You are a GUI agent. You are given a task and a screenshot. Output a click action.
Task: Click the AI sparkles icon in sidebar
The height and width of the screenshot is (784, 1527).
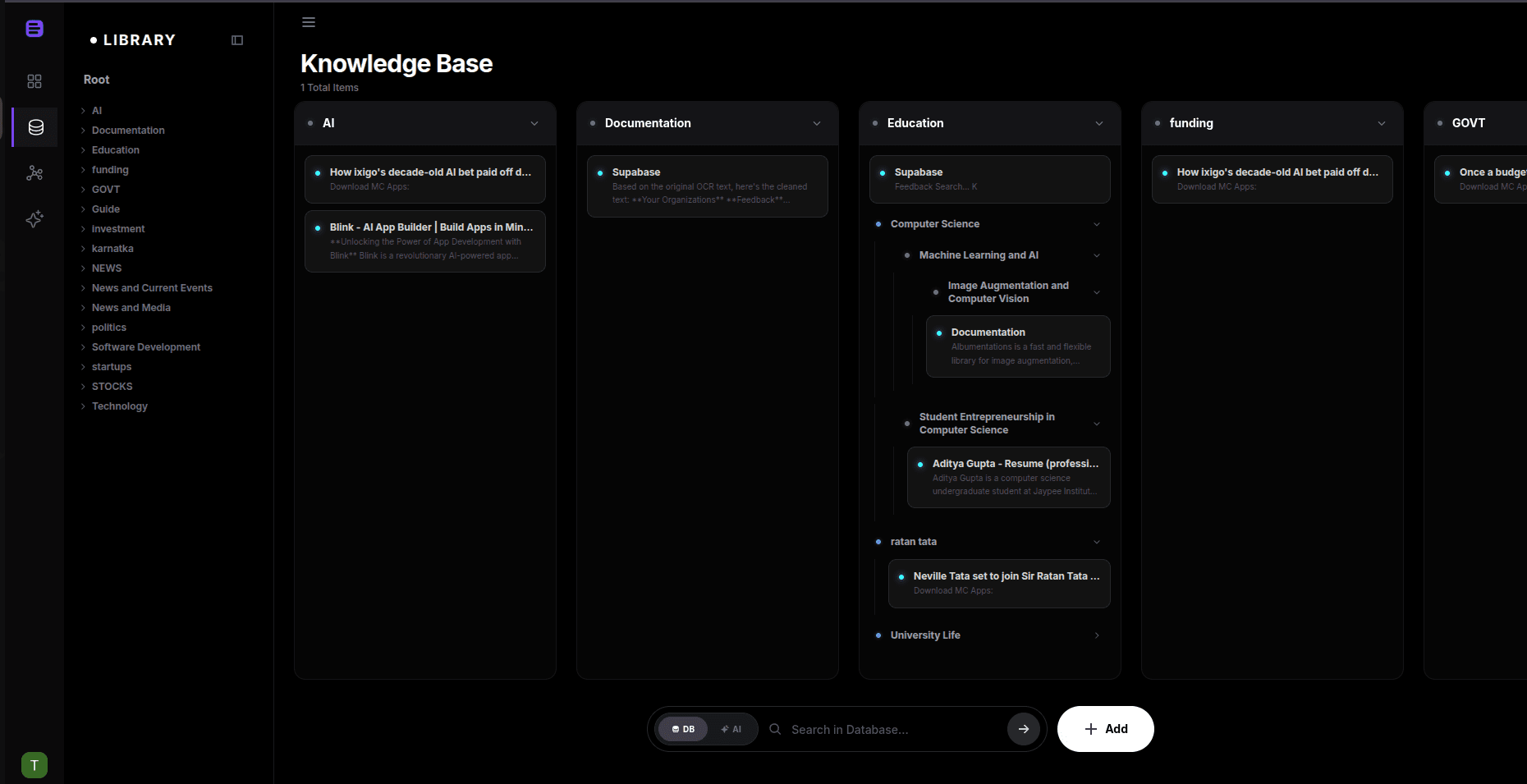click(34, 219)
